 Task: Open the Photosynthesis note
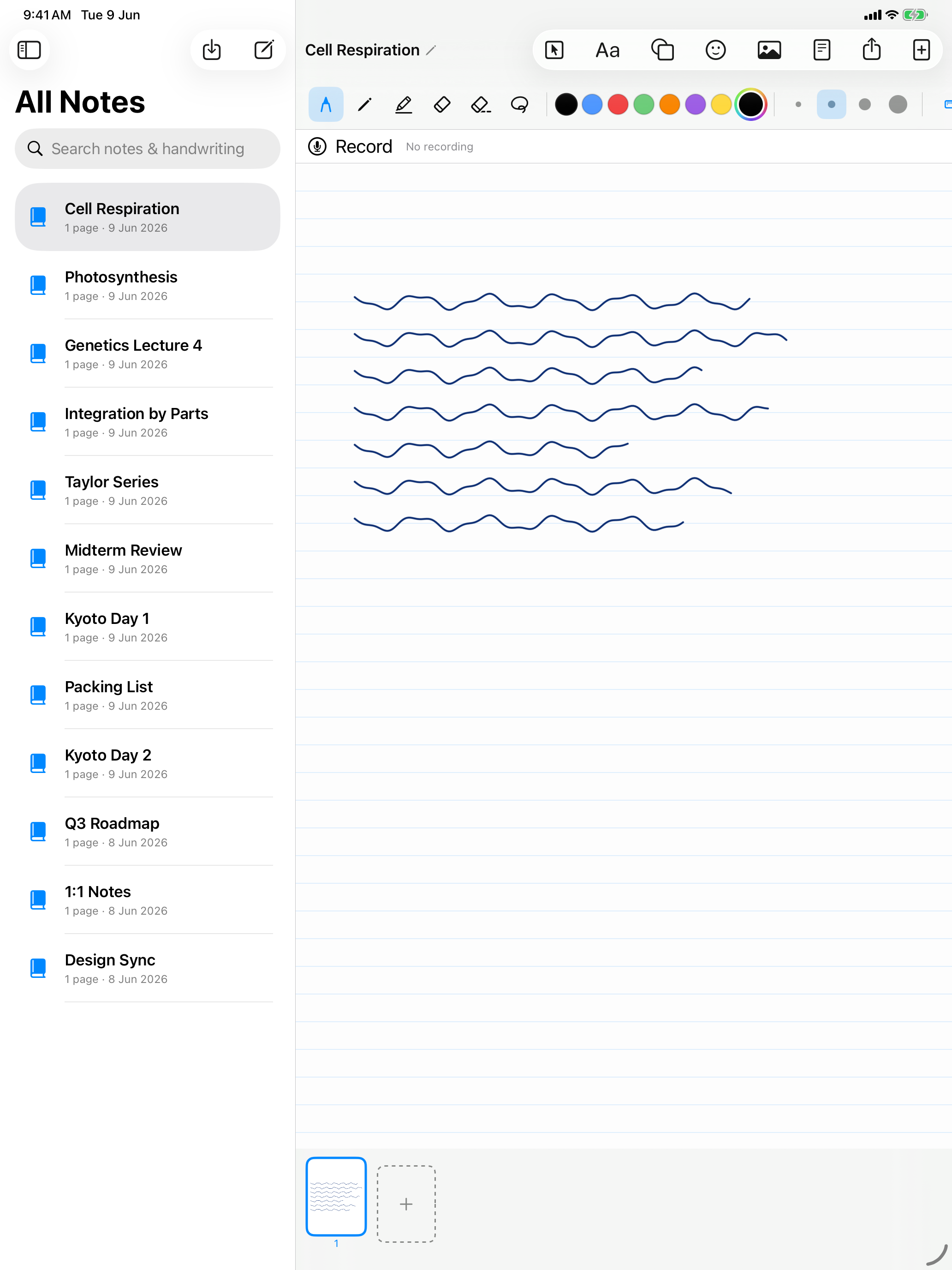(148, 285)
